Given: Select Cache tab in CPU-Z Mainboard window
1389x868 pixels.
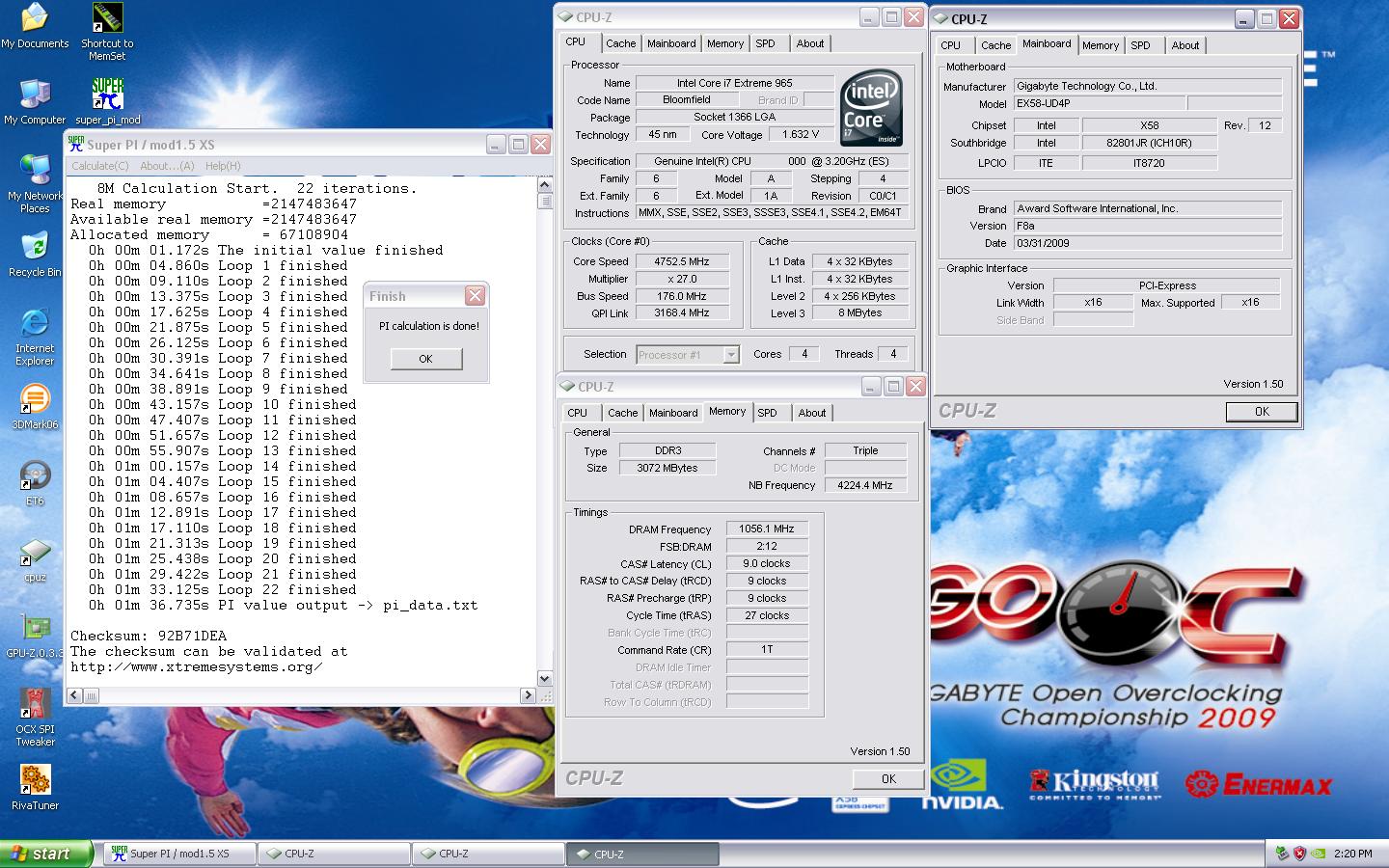Looking at the screenshot, I should pos(995,45).
